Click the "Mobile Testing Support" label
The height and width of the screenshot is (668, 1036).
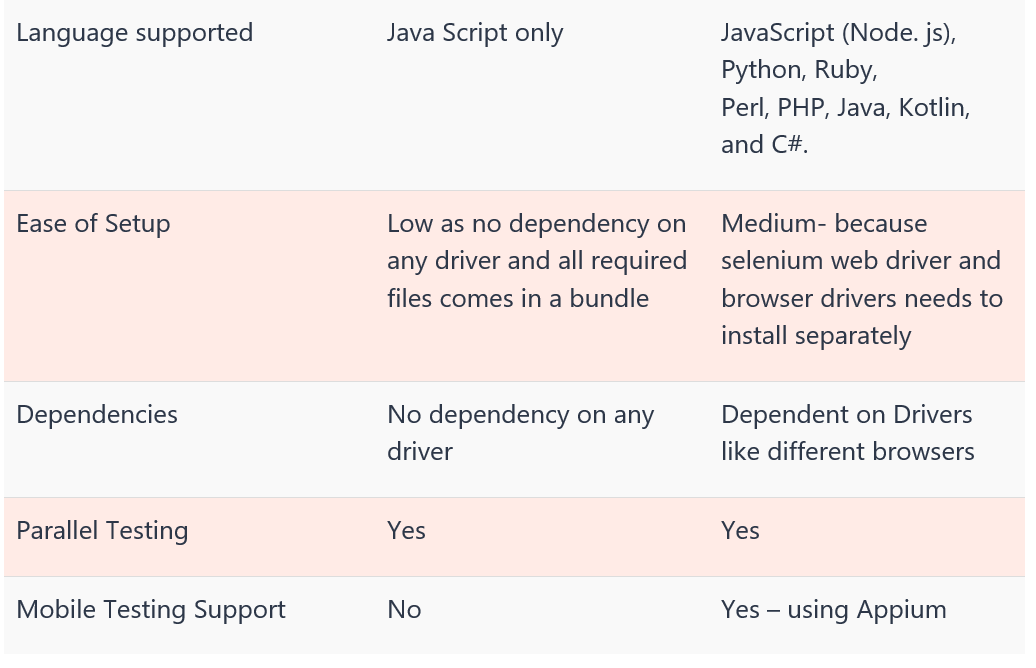151,611
